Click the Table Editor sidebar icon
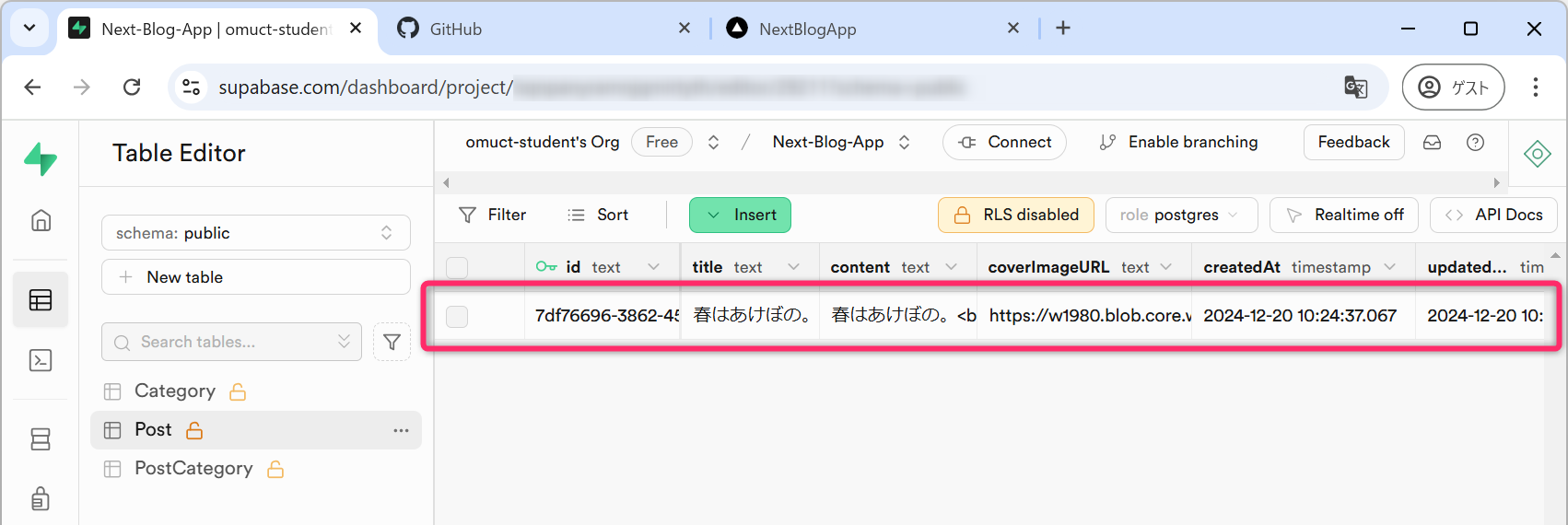 pos(41,299)
